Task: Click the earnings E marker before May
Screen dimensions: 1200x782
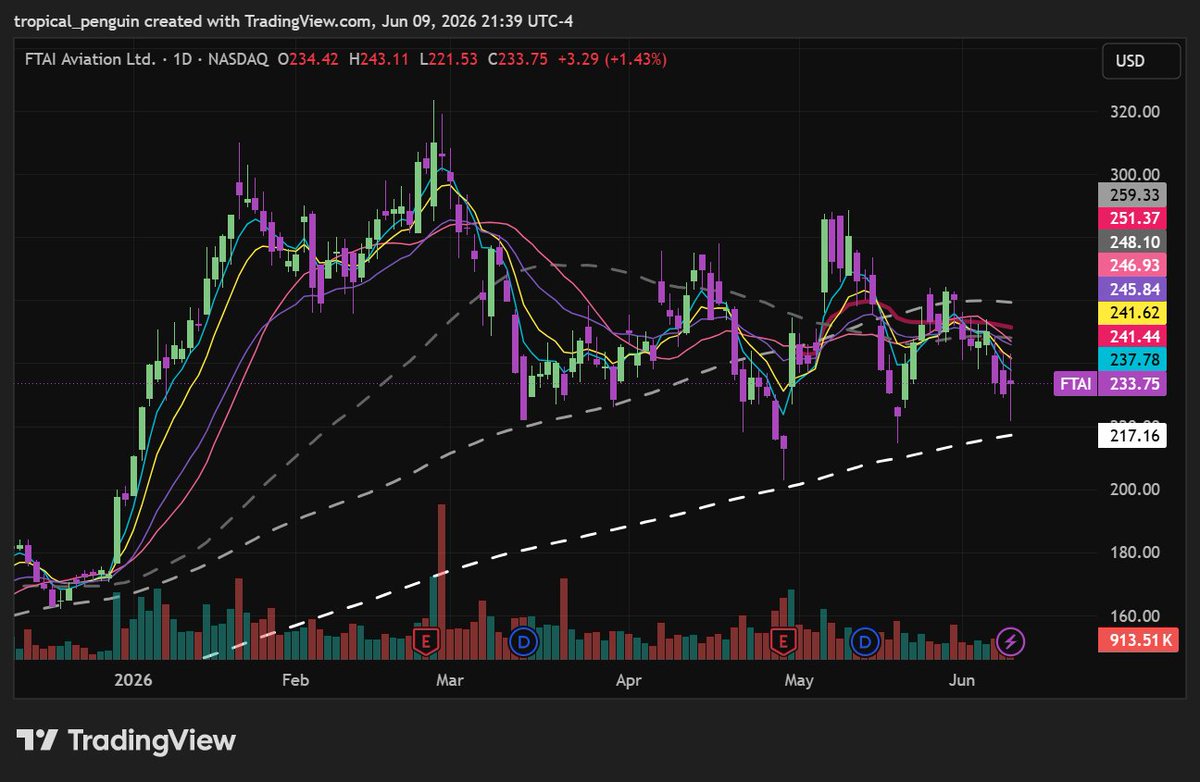Action: (783, 640)
